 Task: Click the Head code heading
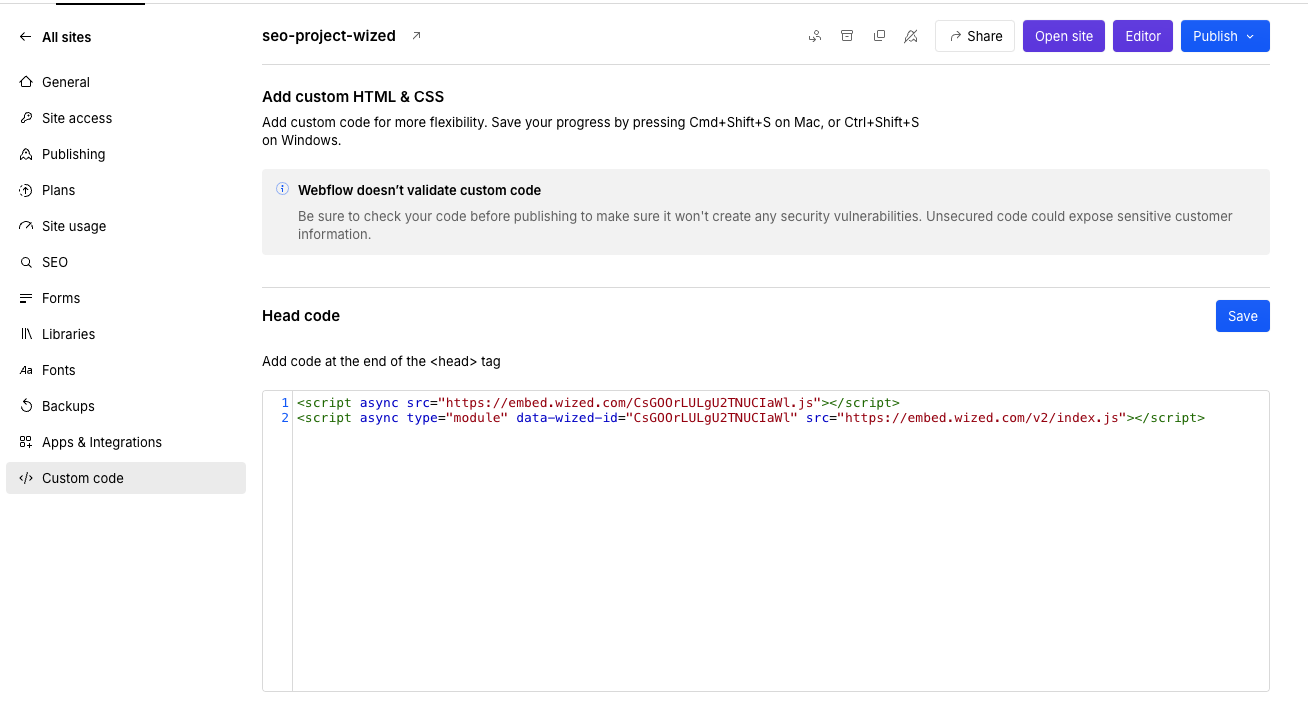point(301,316)
